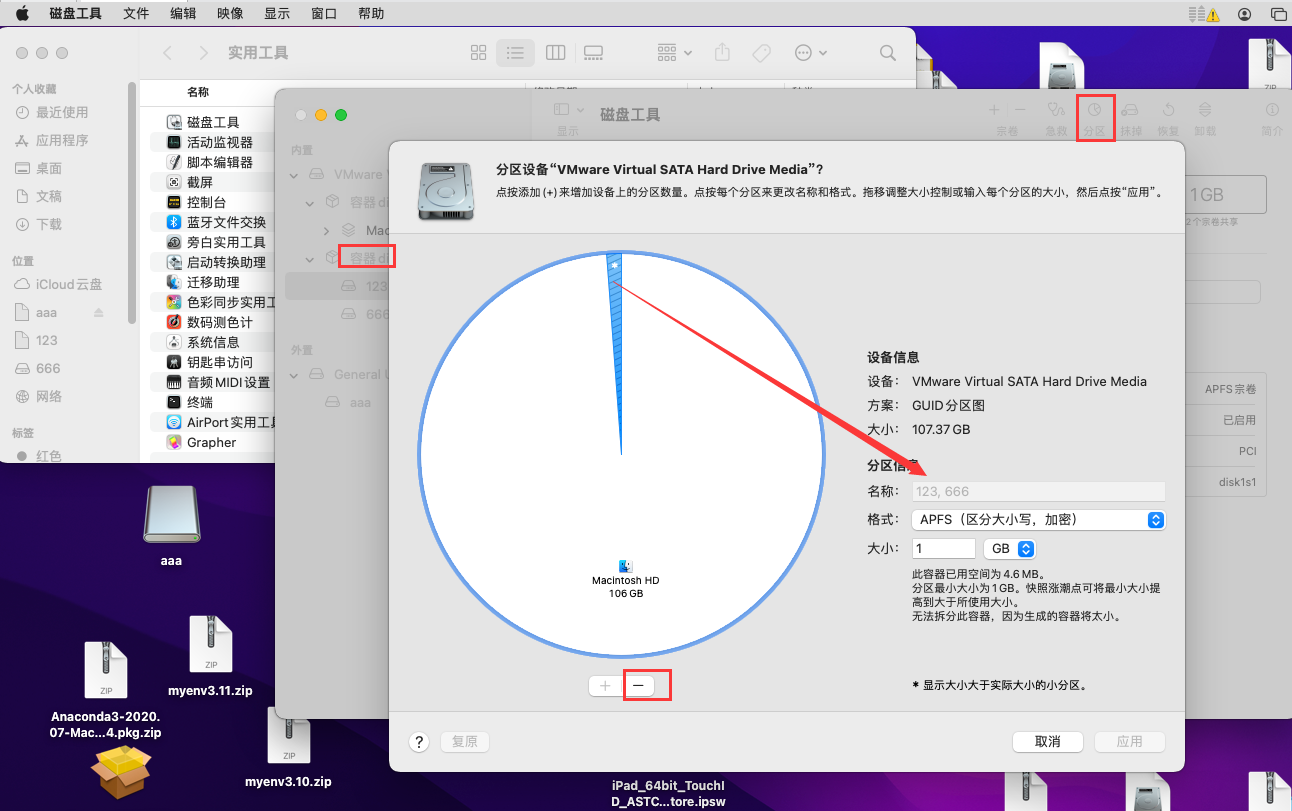Select the aaa drive icon on desktop
The image size is (1292, 811).
click(172, 512)
